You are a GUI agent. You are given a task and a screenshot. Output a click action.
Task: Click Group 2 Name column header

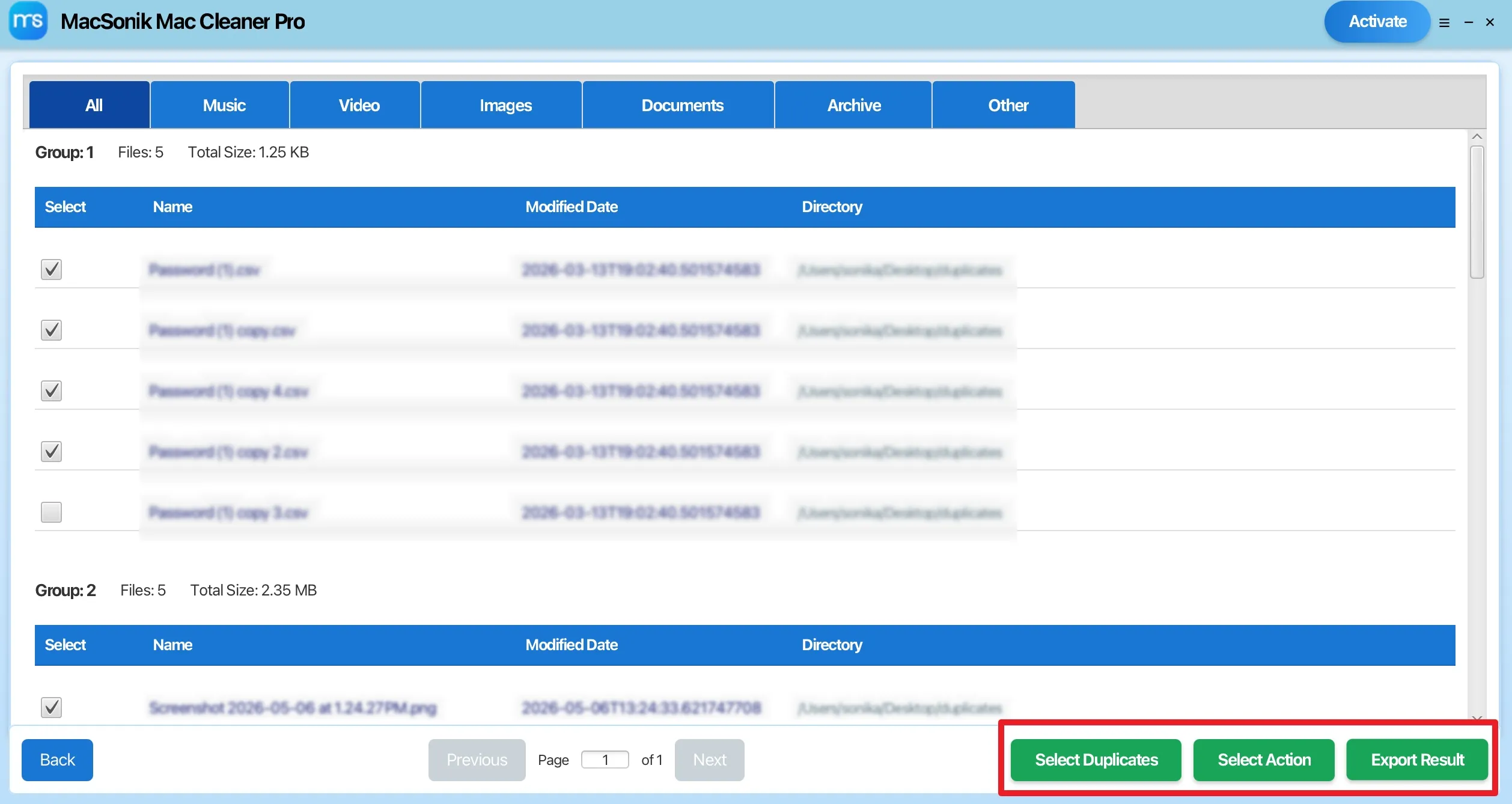172,645
